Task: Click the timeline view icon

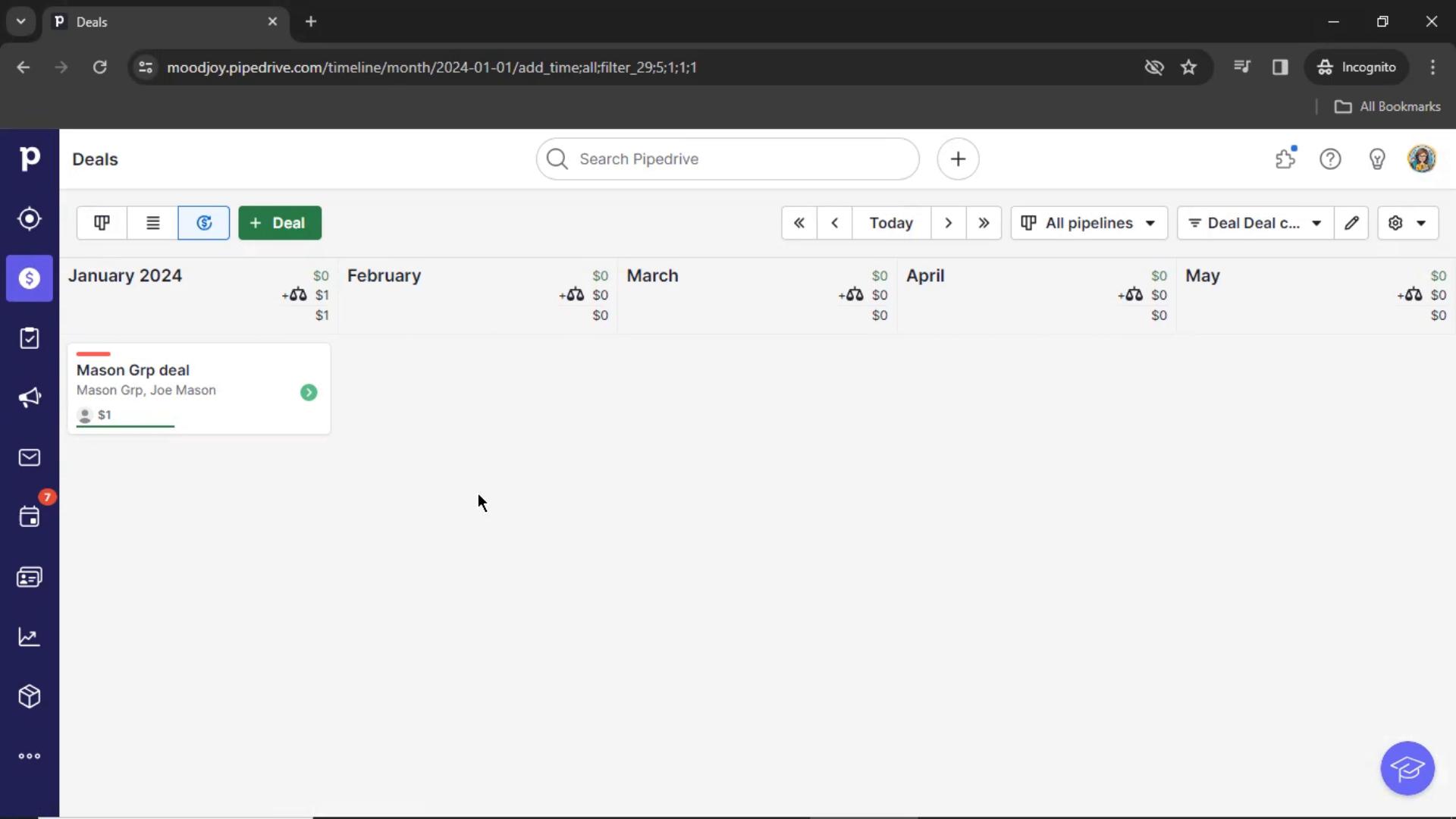Action: point(204,222)
